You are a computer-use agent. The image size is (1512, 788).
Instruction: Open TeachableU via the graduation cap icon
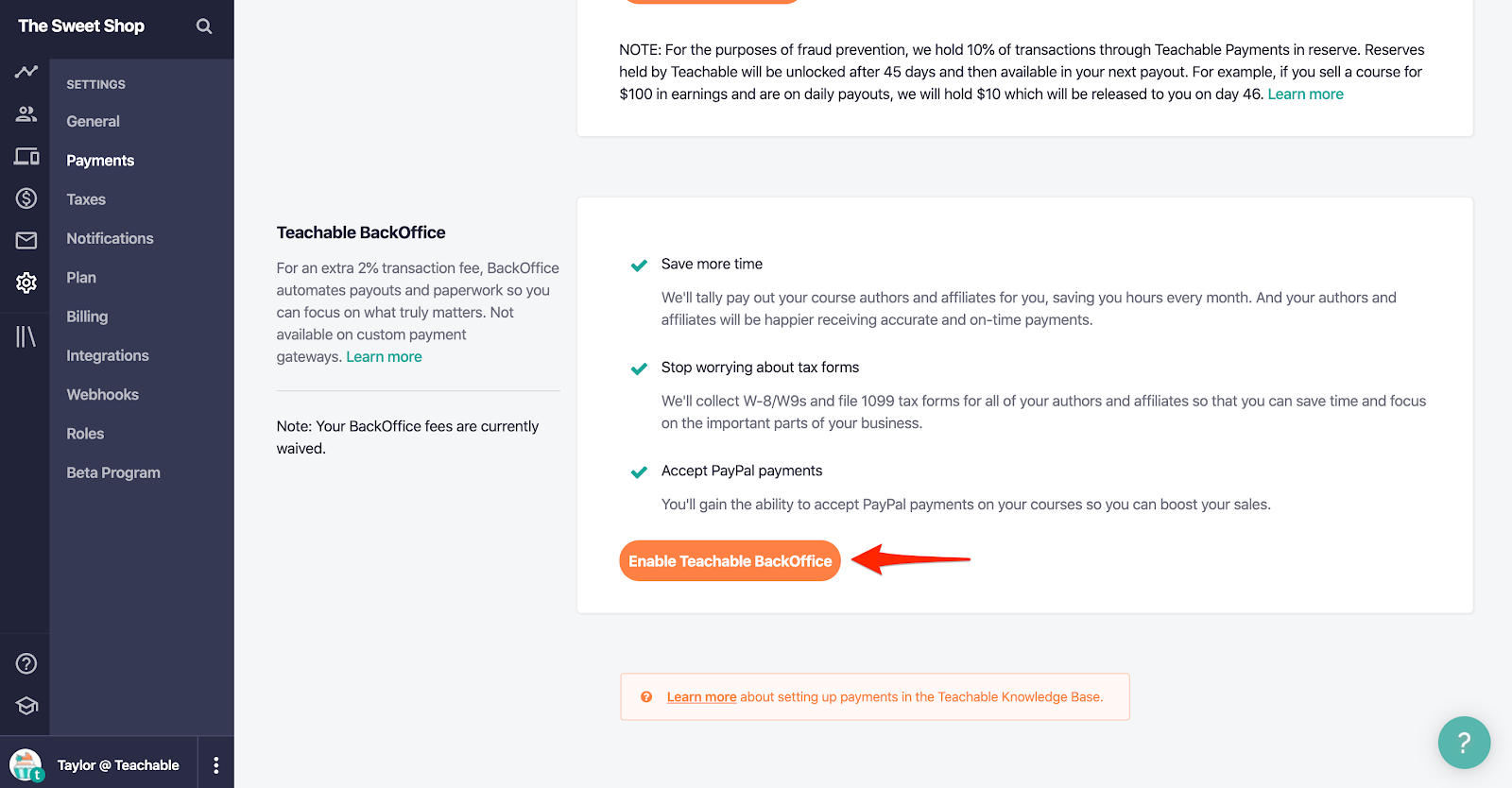tap(25, 705)
